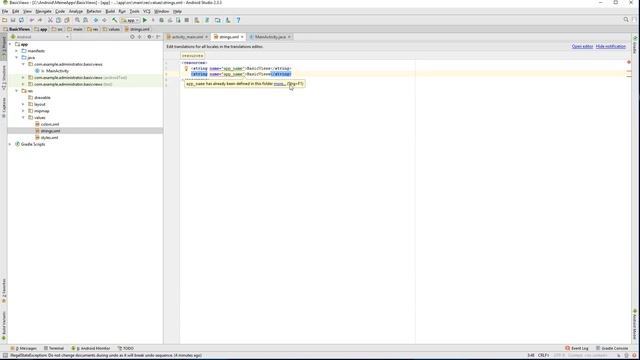Open SDK Manager toolbar icon
640x360 pixels.
click(228, 20)
